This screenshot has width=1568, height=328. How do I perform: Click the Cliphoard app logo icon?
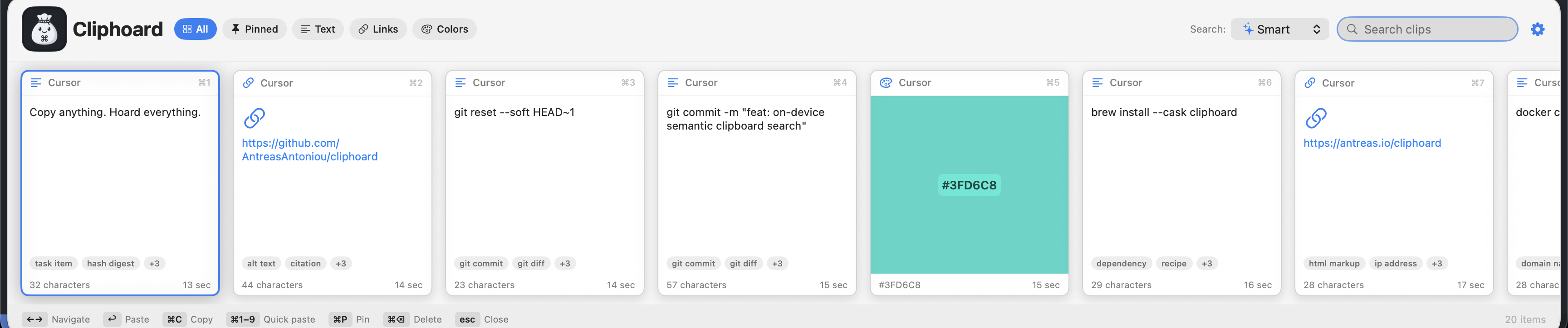pos(44,29)
